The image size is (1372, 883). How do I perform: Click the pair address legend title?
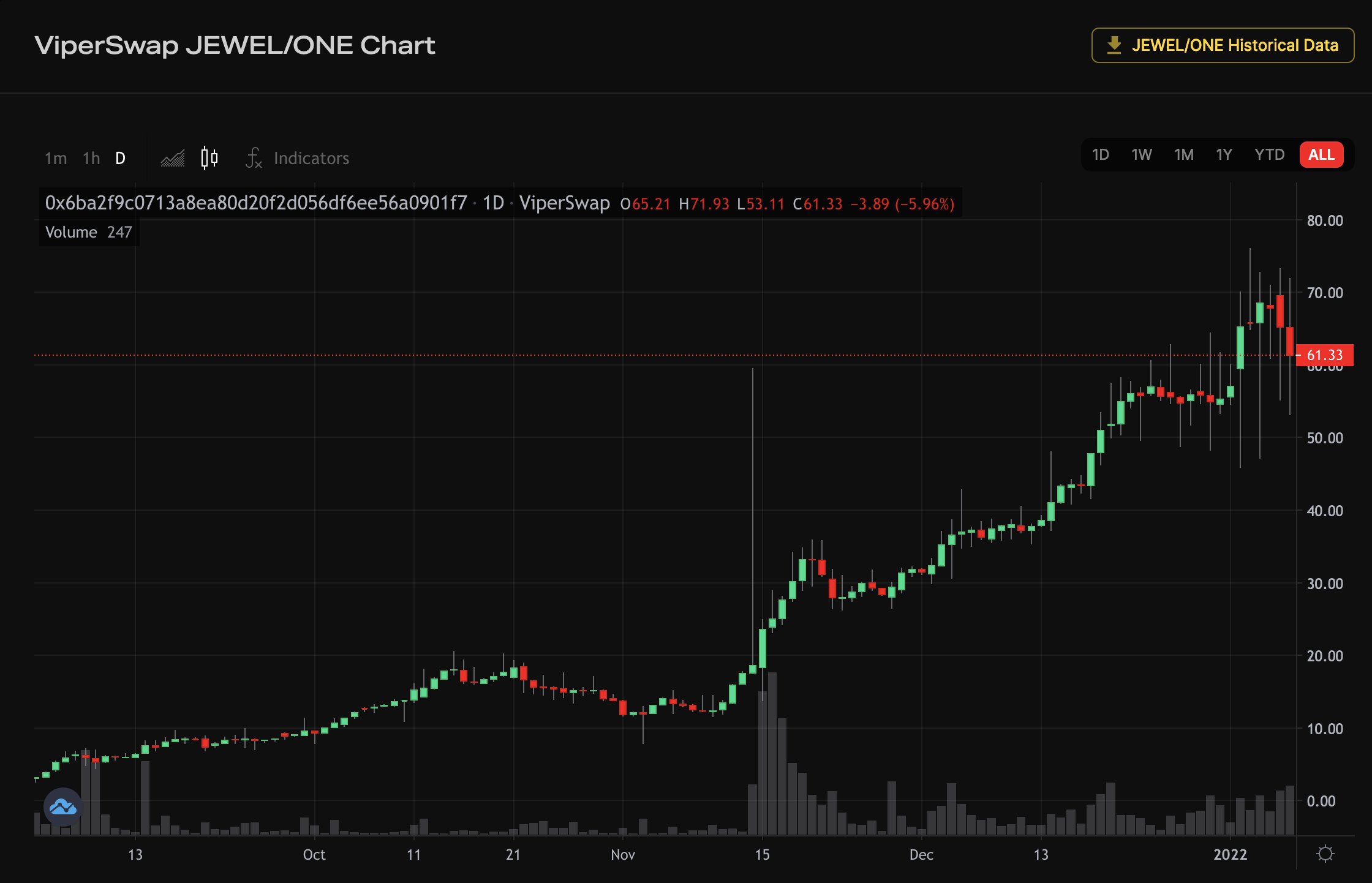pos(256,203)
